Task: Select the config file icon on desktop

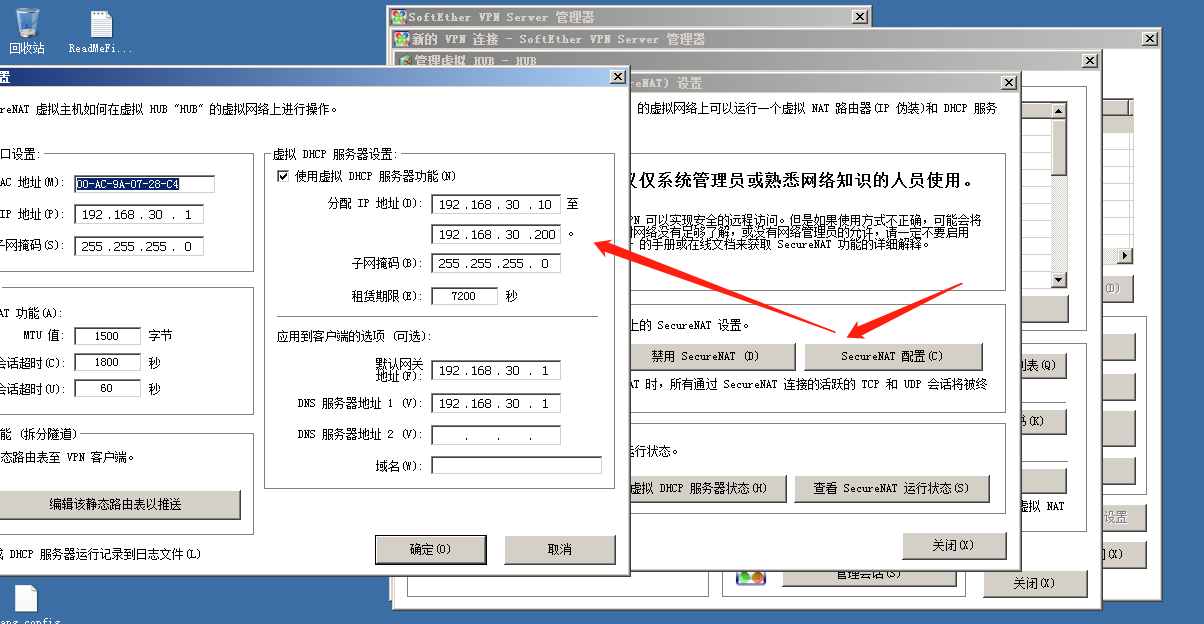Action: pos(26,604)
